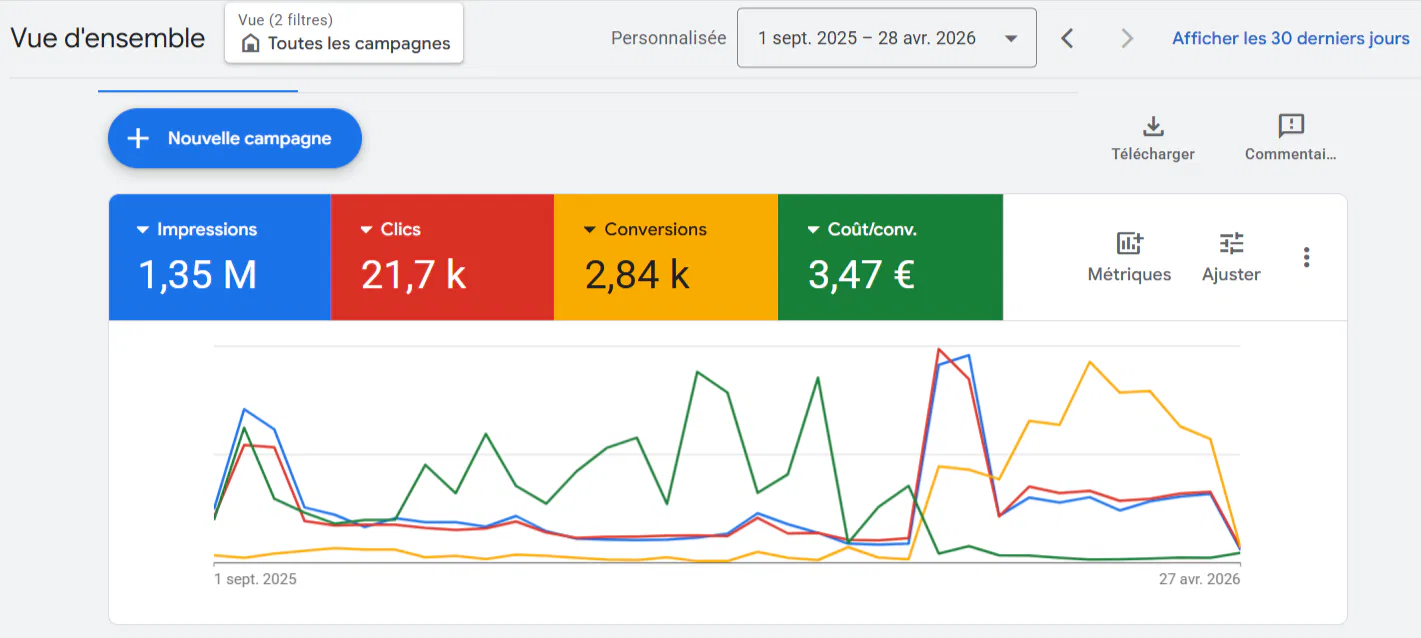Expand the Coût/conv. metric dropdown arrow

[813, 230]
